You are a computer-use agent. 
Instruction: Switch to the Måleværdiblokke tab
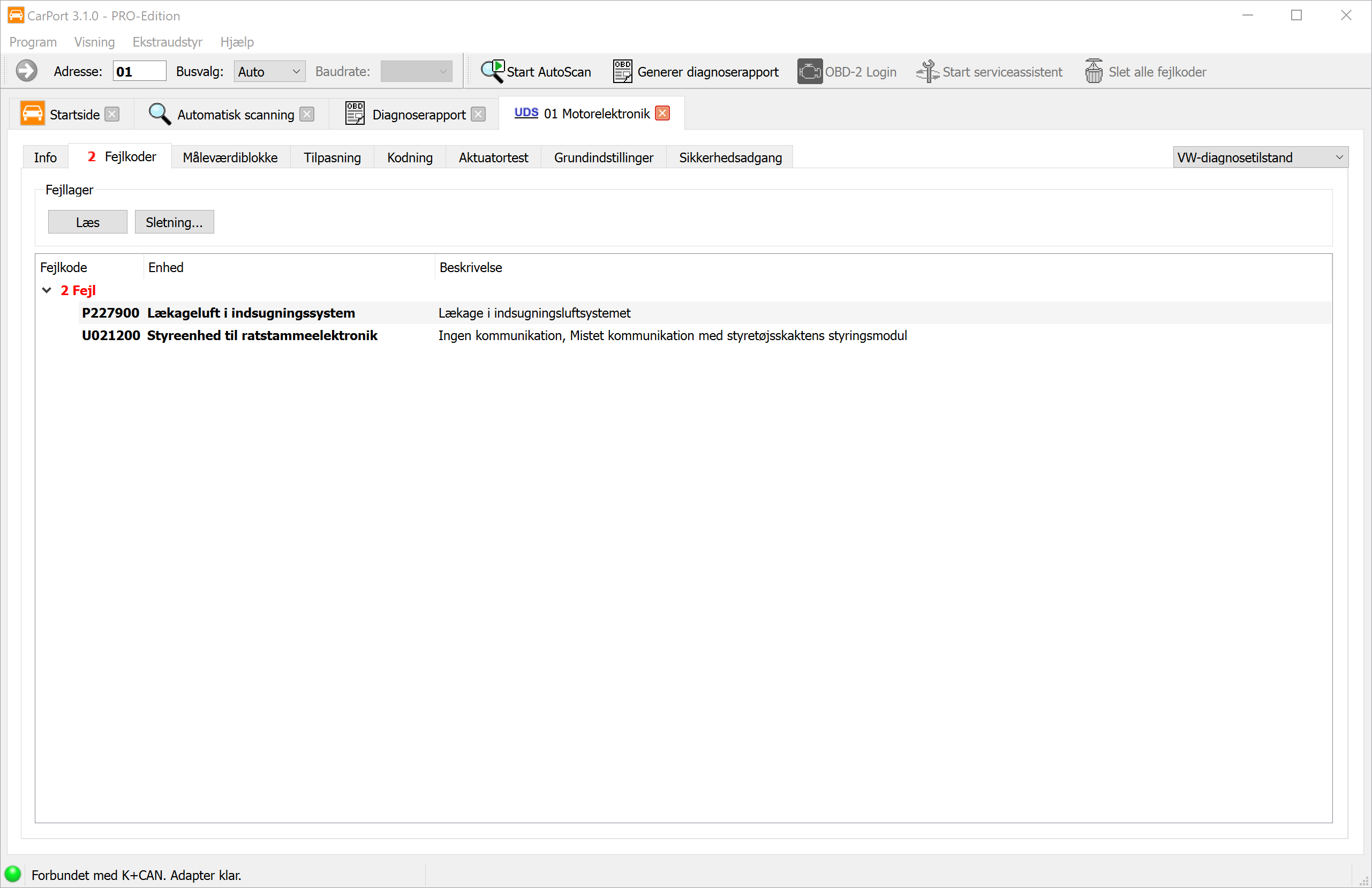pos(230,157)
